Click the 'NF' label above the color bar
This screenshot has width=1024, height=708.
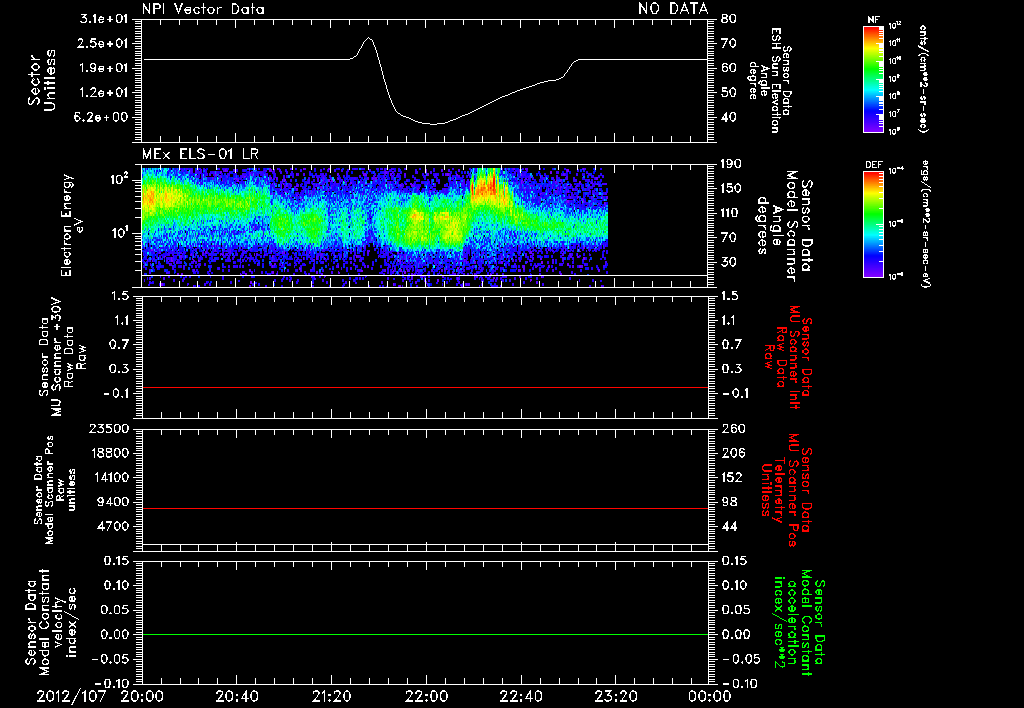click(873, 20)
